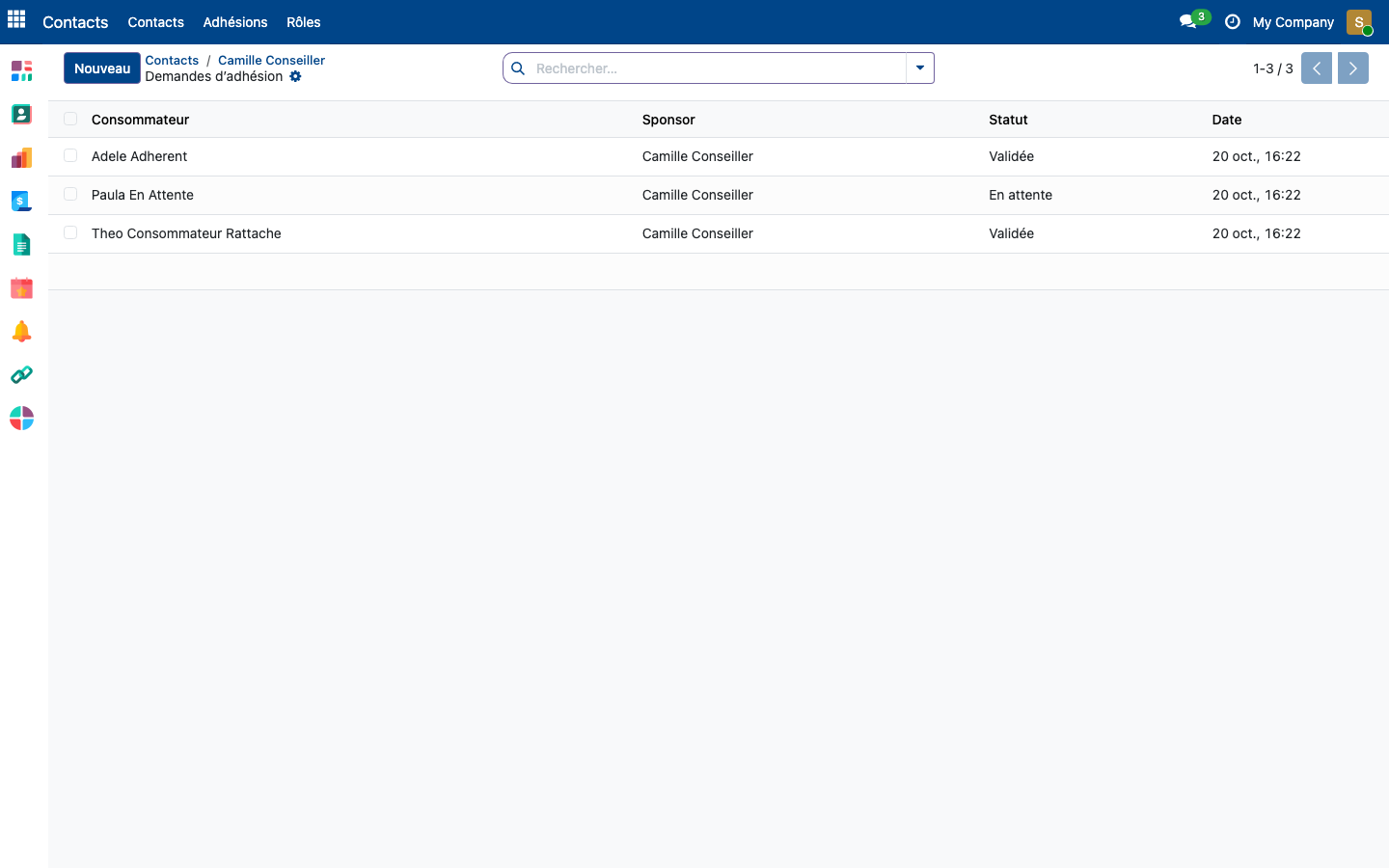Open the gear actions menu beside Demandes d'adhésion
The width and height of the screenshot is (1389, 868).
click(x=295, y=76)
